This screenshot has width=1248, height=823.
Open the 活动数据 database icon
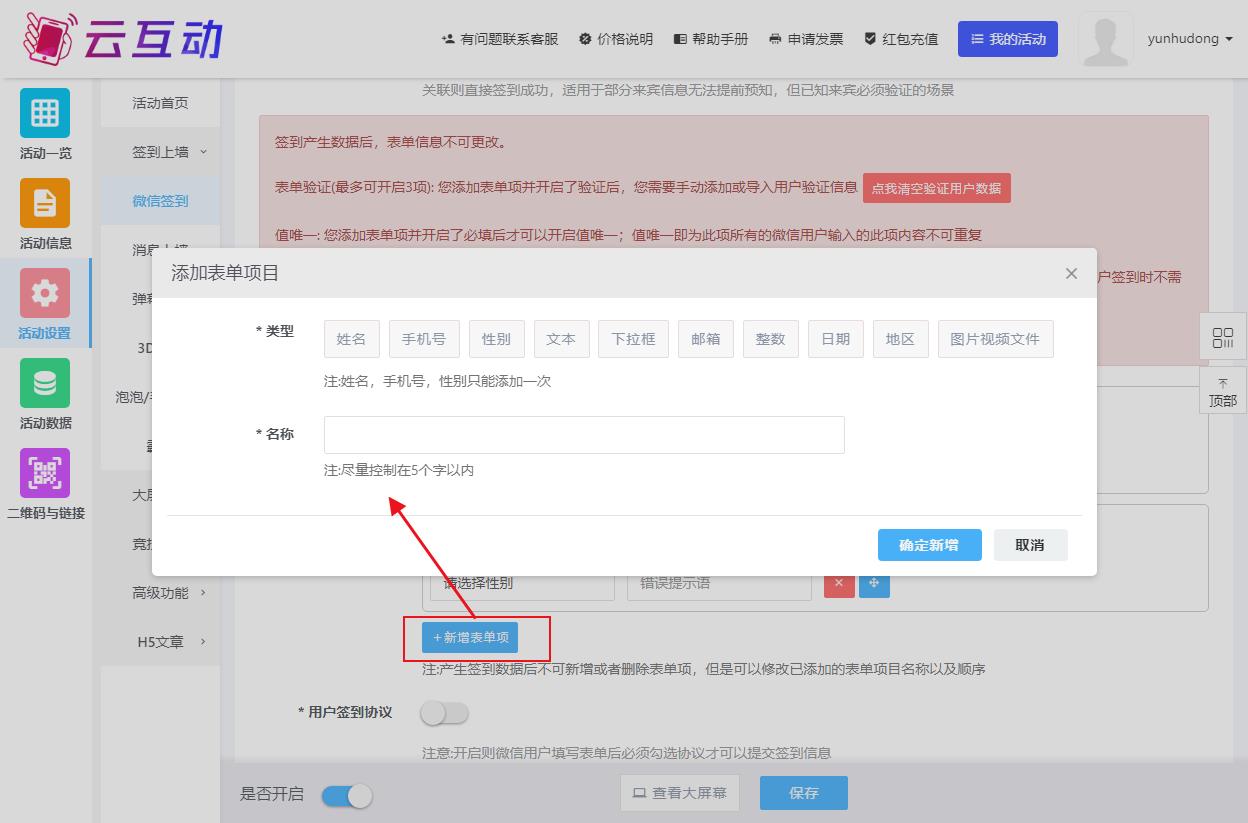[x=45, y=383]
